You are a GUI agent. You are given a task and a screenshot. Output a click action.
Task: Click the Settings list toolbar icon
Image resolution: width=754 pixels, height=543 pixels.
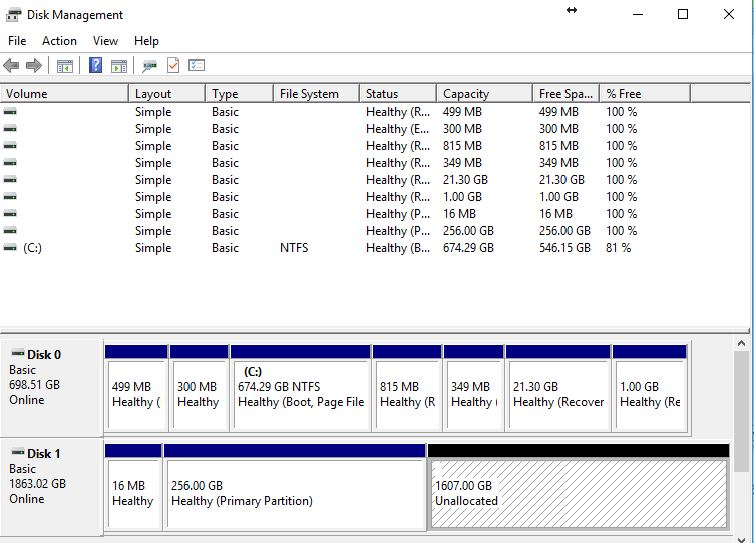tap(196, 66)
